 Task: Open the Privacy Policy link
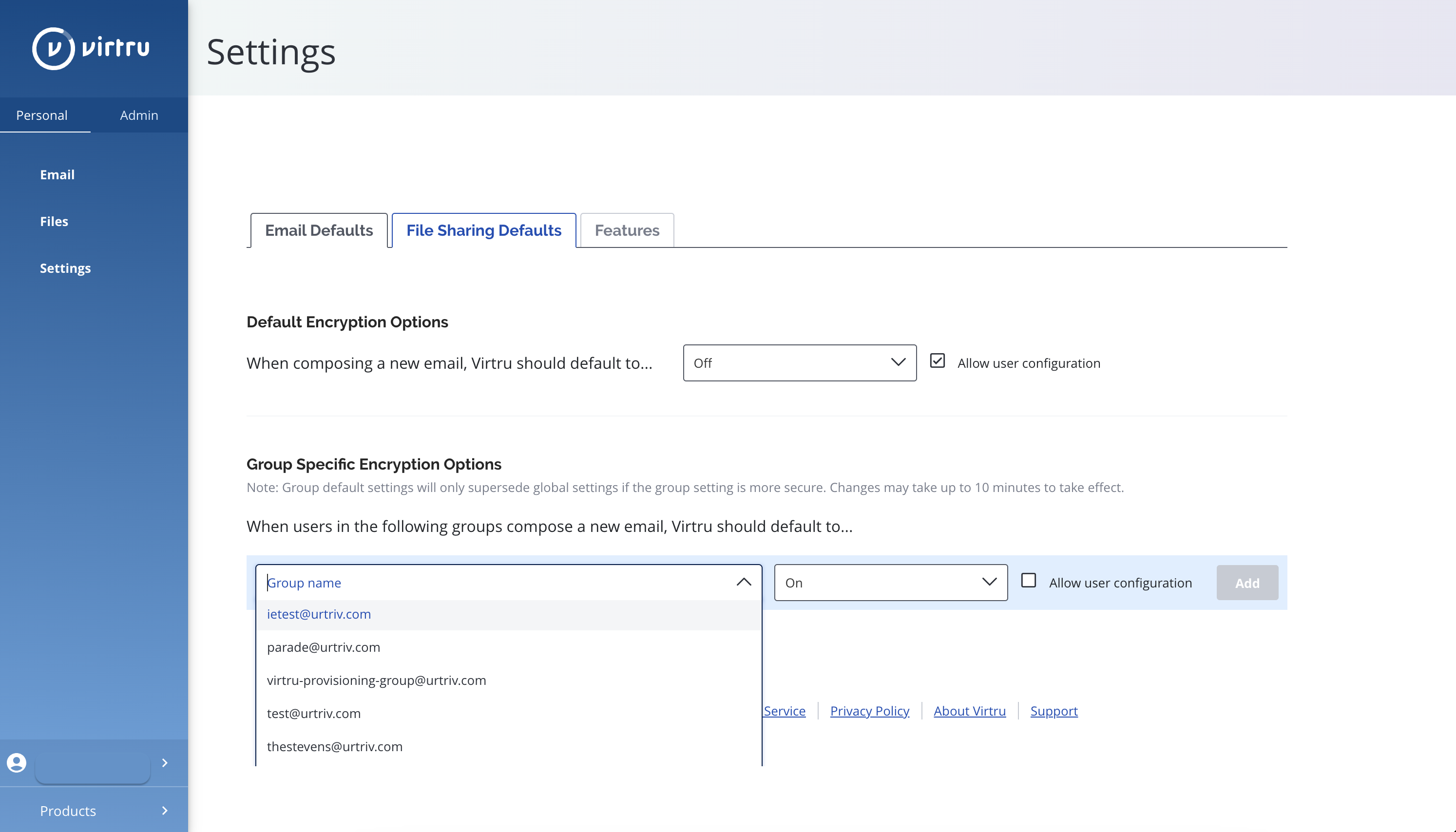coord(869,711)
